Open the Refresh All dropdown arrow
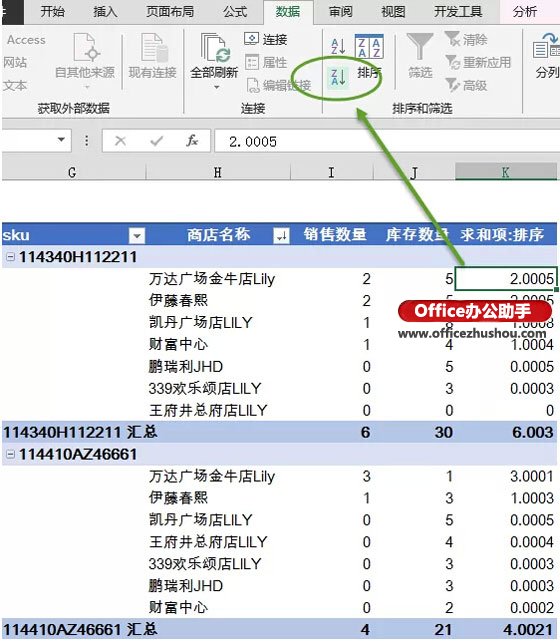Viewport: 560px width, 642px height. click(217, 87)
